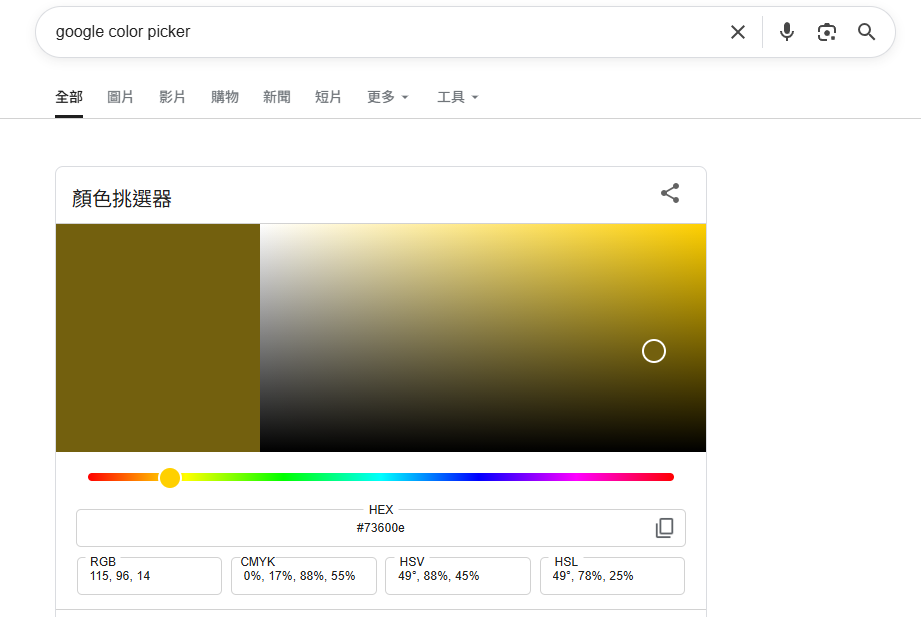Expand the 更多 dropdown
The image size is (921, 617).
388,97
